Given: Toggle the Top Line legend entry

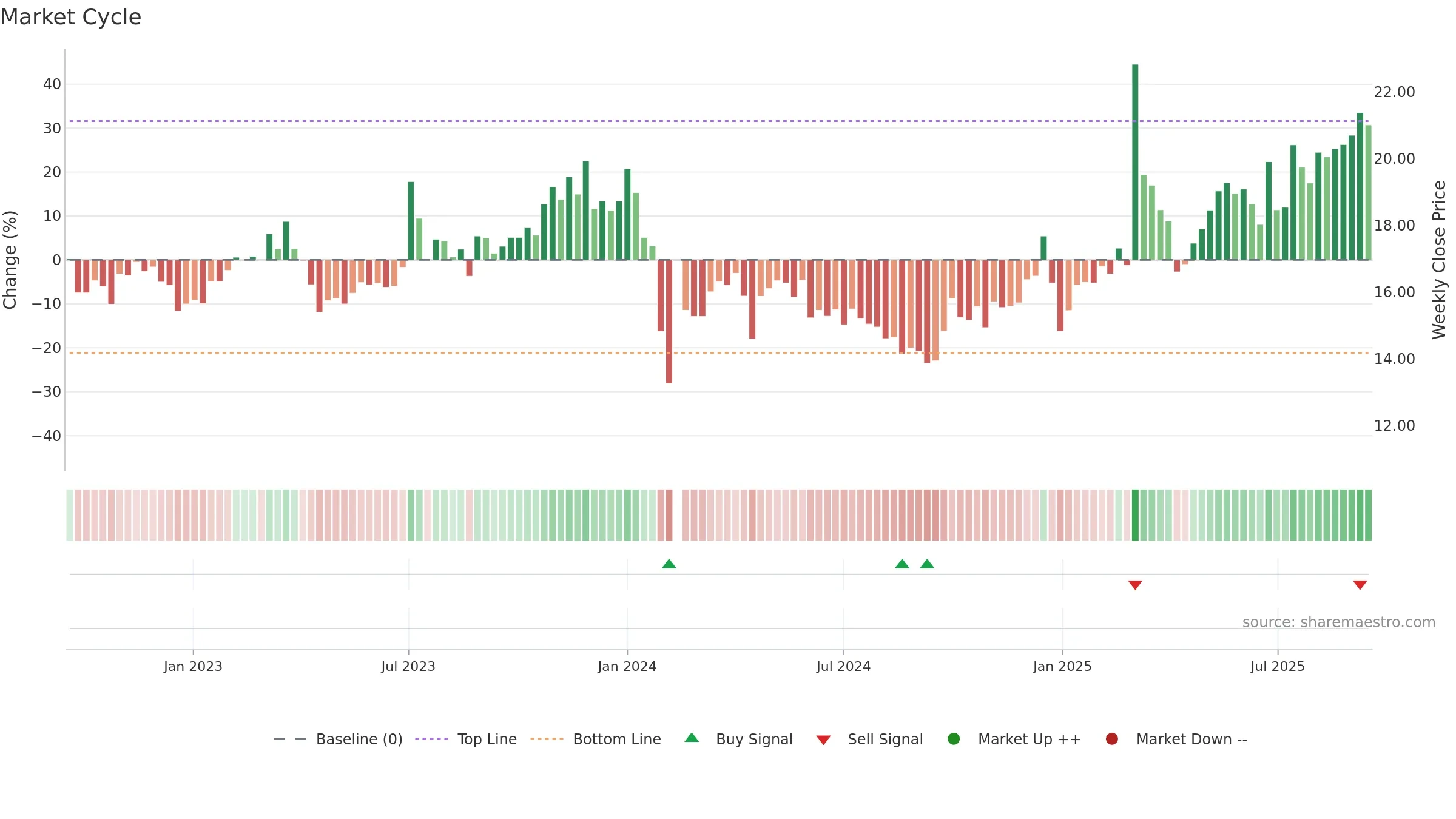Looking at the screenshot, I should tap(466, 739).
